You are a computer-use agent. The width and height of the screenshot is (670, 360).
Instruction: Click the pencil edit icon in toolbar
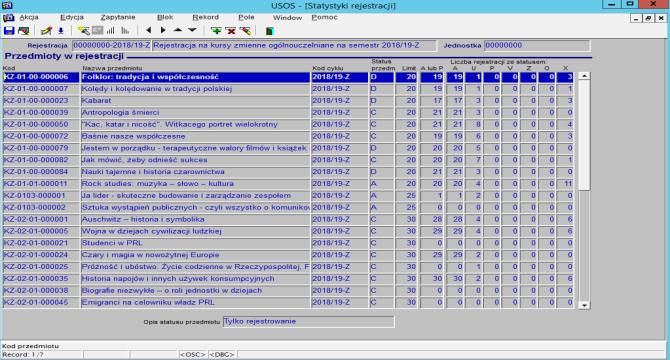pos(46,31)
